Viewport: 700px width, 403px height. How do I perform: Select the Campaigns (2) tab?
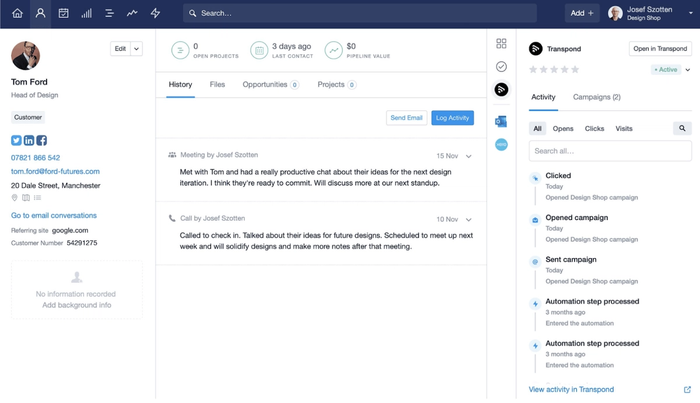[x=597, y=97]
